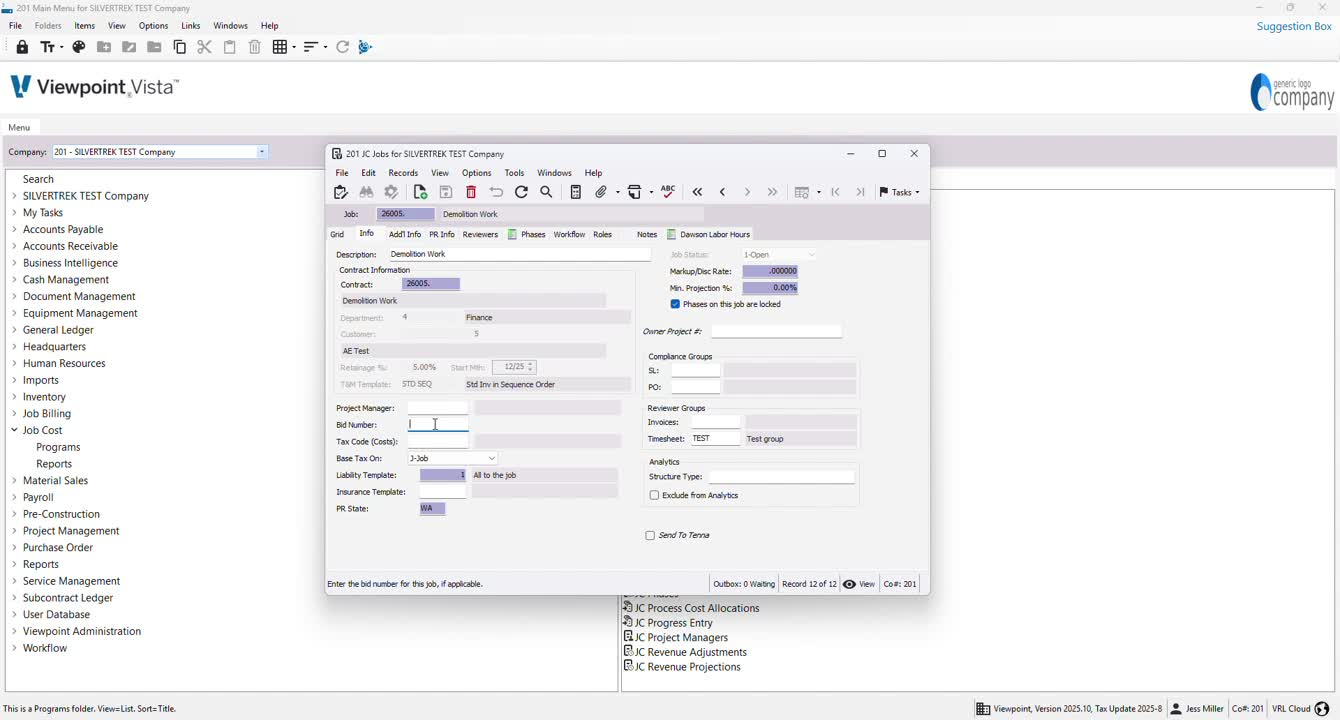
Task: Go to previous record arrow
Action: pyautogui.click(x=722, y=192)
